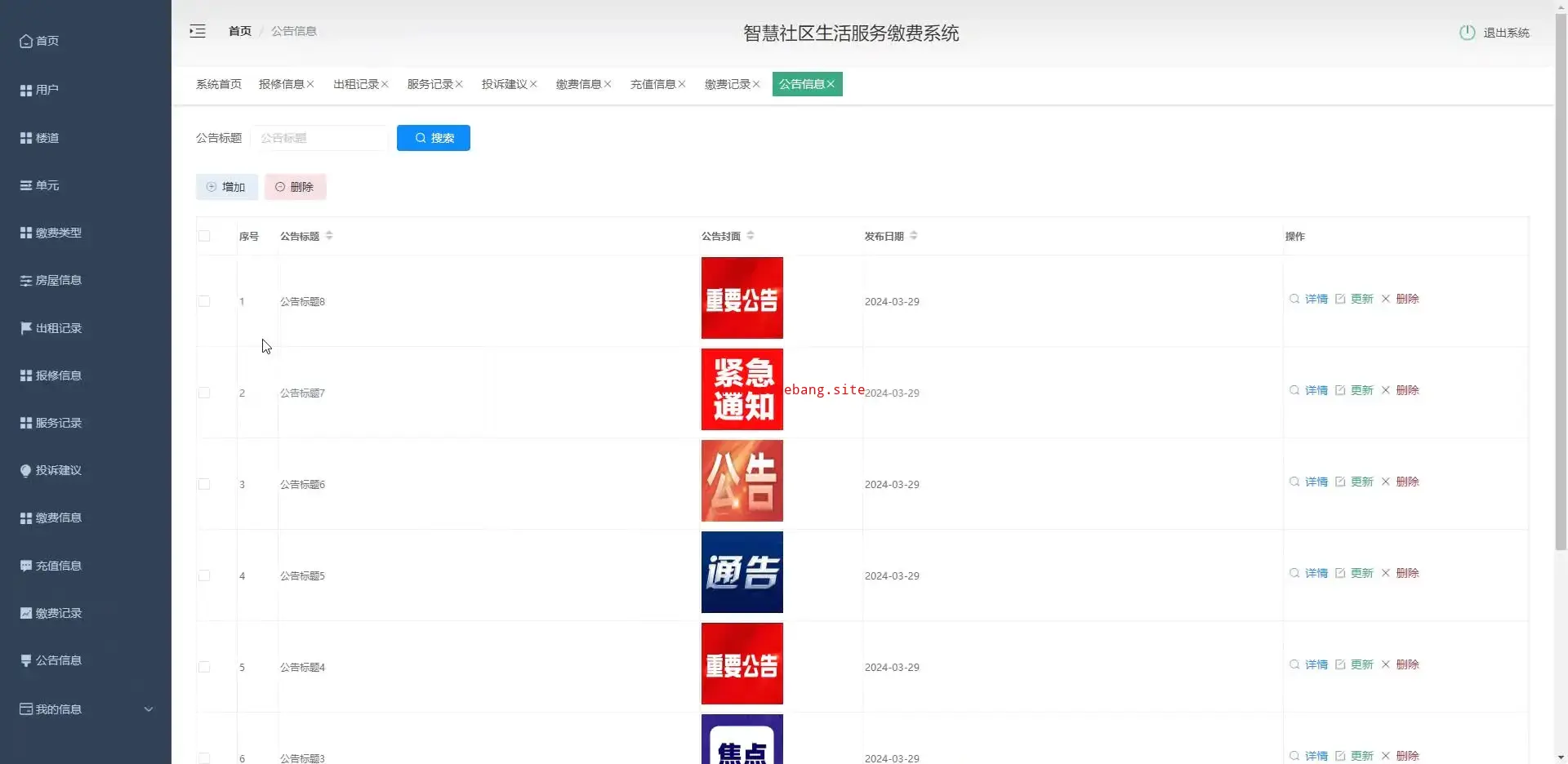The image size is (1568, 764).
Task: Click the 增加 button to add announcement
Action: pyautogui.click(x=227, y=187)
